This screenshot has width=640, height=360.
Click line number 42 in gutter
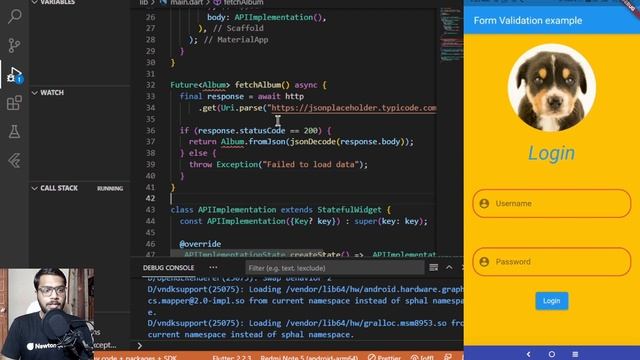tap(150, 198)
